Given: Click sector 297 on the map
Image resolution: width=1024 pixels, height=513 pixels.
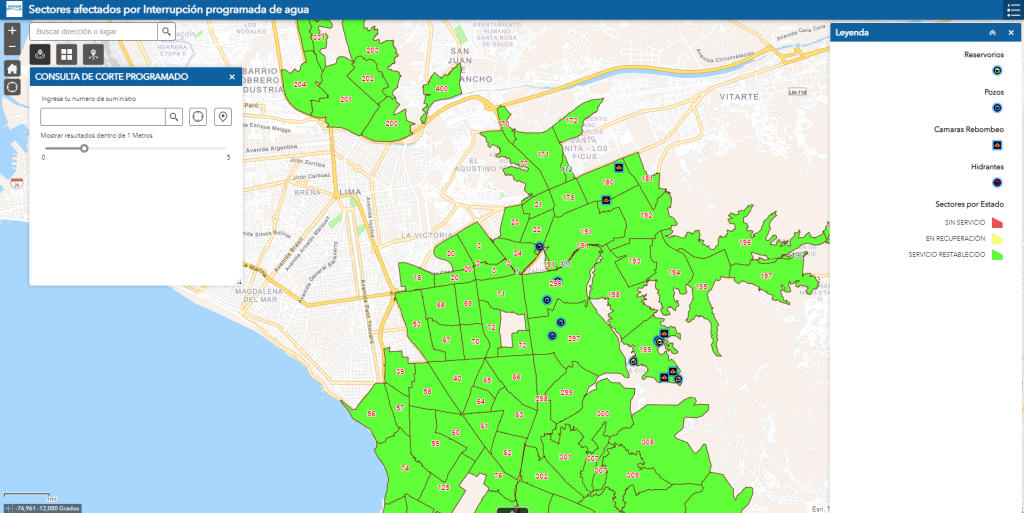Looking at the screenshot, I should click(574, 339).
